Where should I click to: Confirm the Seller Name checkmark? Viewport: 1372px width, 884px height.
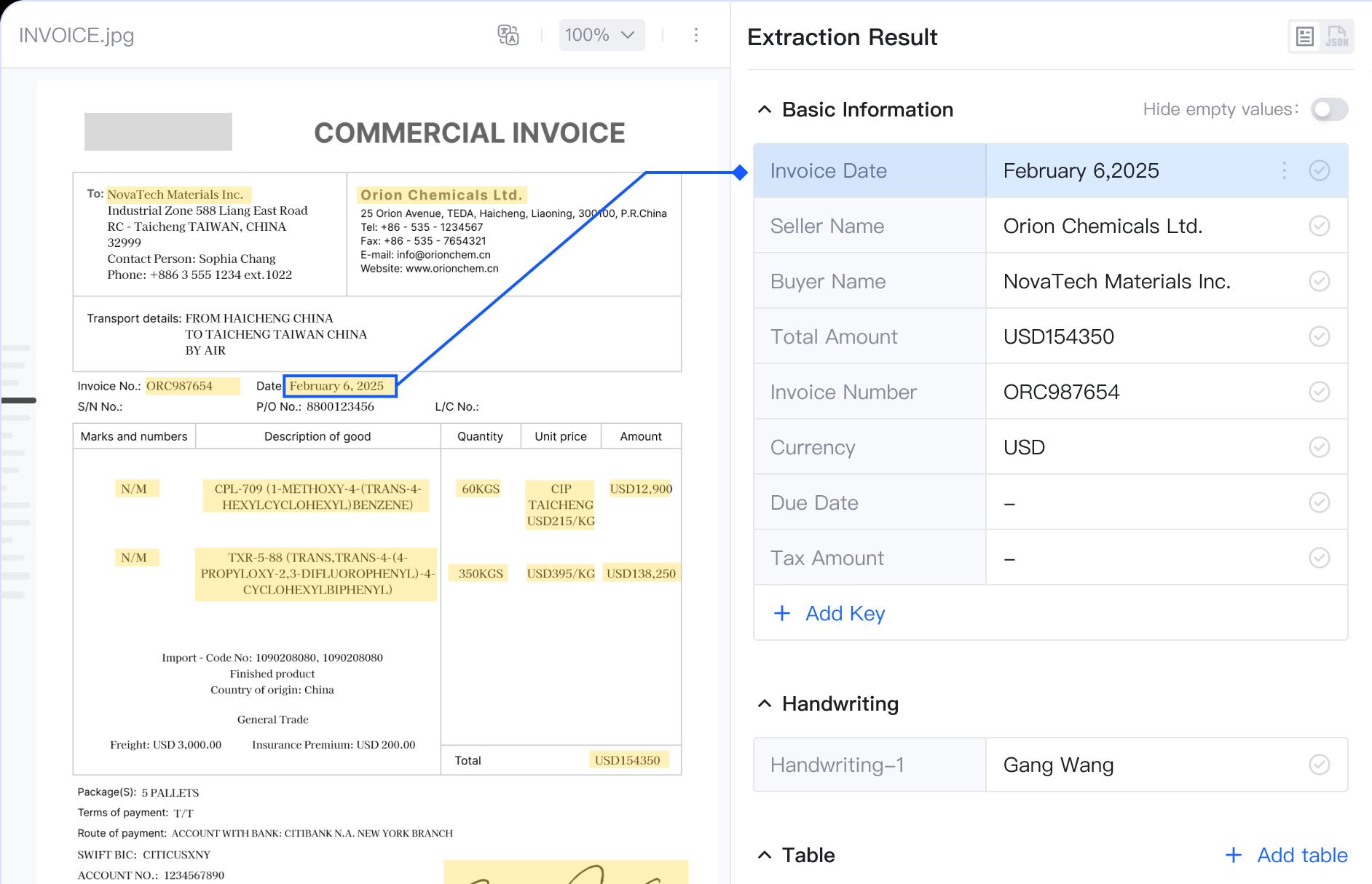1320,226
